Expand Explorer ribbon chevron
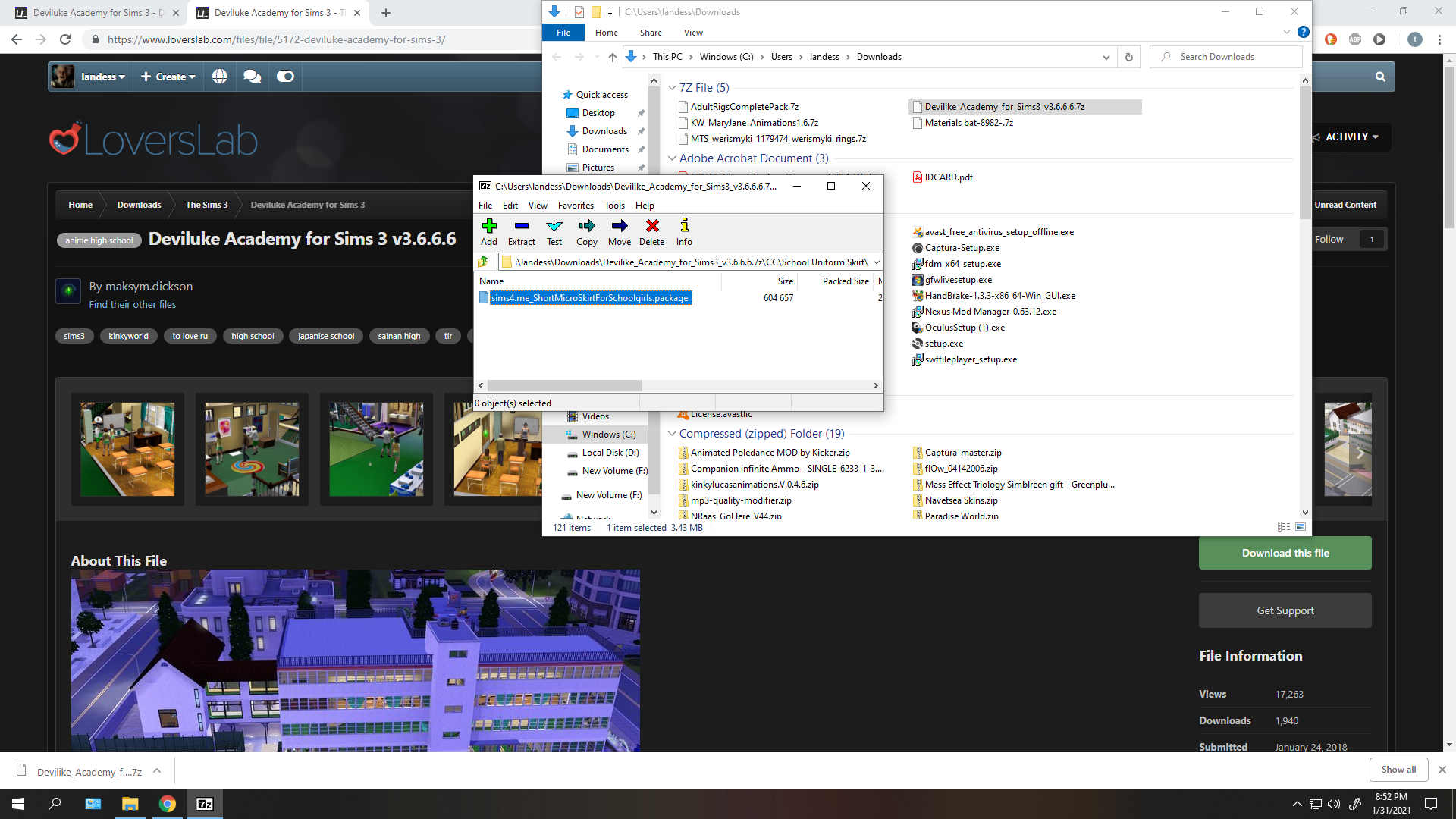The width and height of the screenshot is (1456, 819). 1286,33
